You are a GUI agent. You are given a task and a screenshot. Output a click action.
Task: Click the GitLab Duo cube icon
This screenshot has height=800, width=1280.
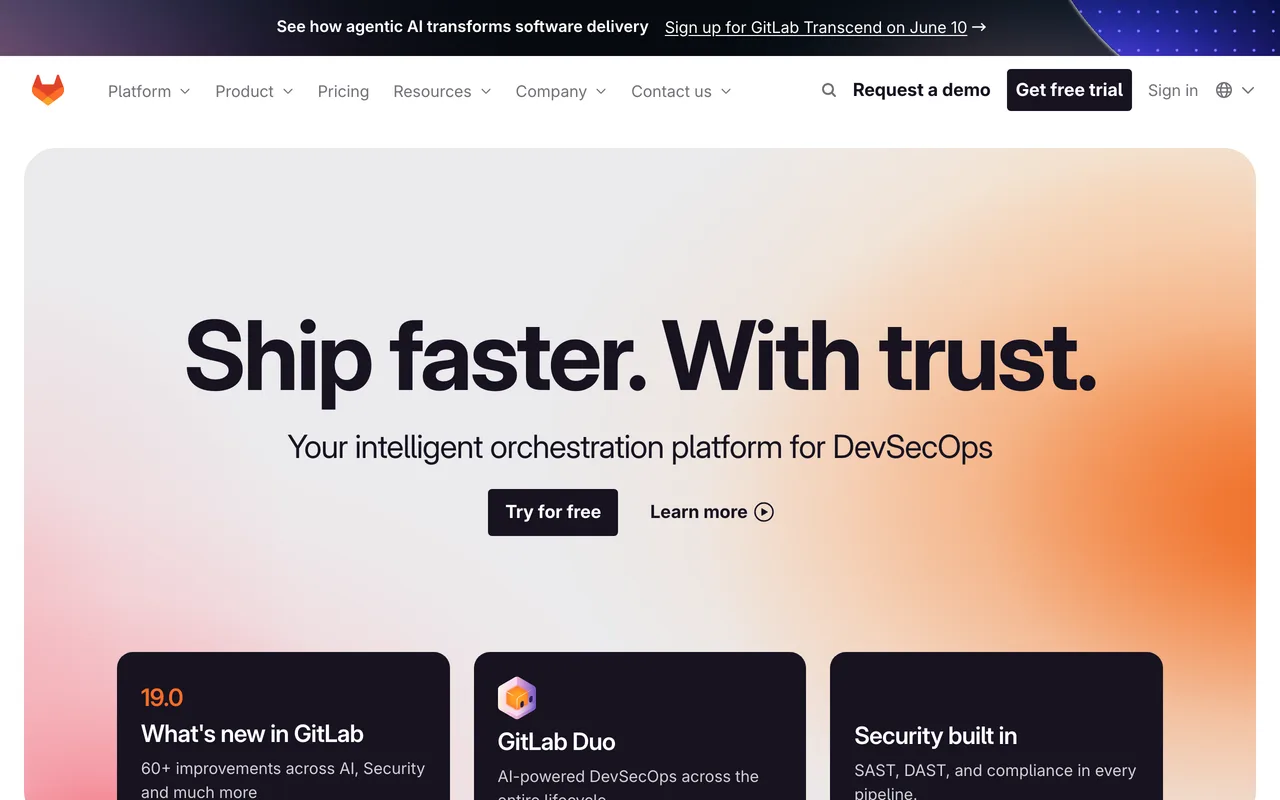click(517, 698)
